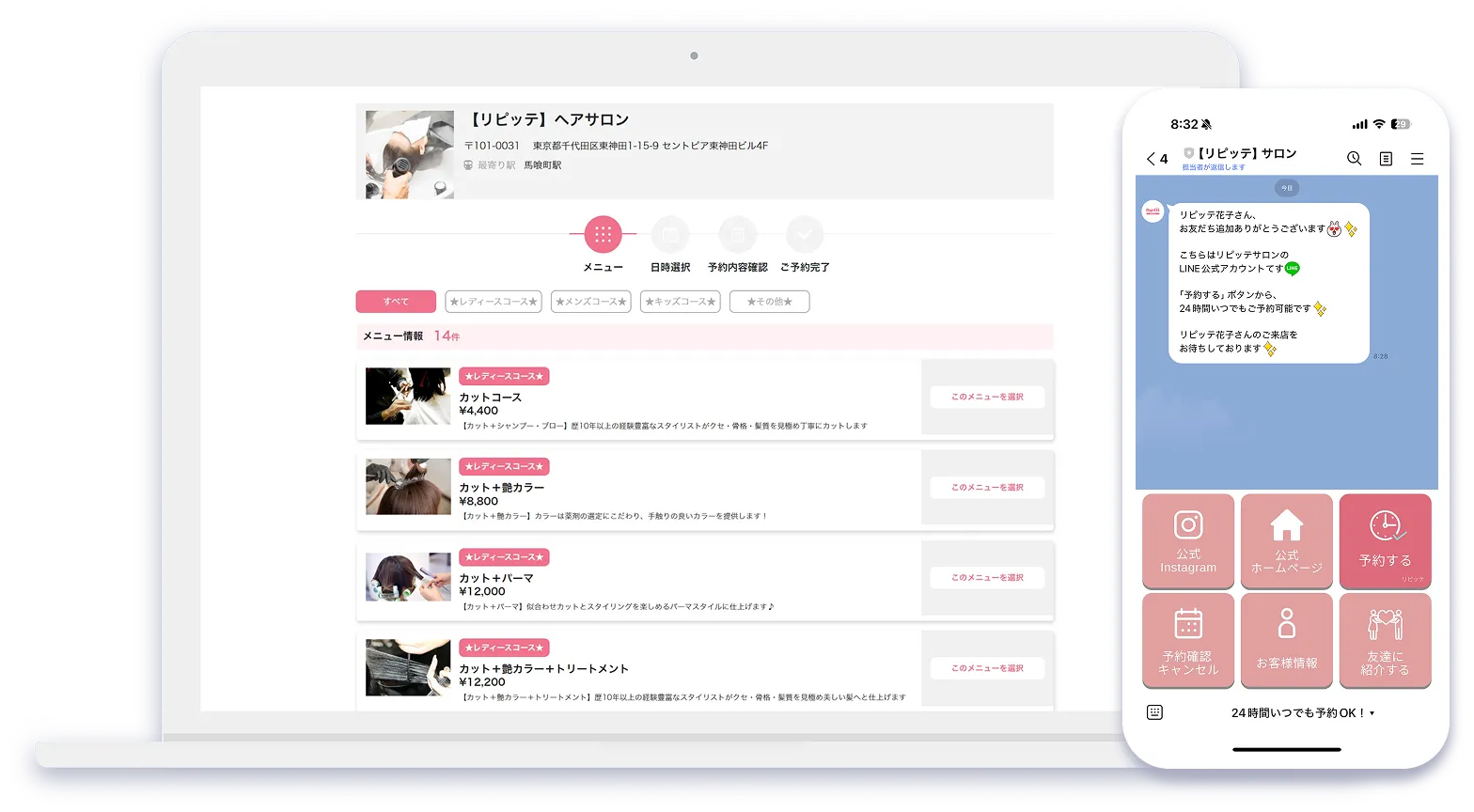This screenshot has height=812, width=1474.
Task: Tap the 友達に紹介する tile
Action: (x=1385, y=640)
